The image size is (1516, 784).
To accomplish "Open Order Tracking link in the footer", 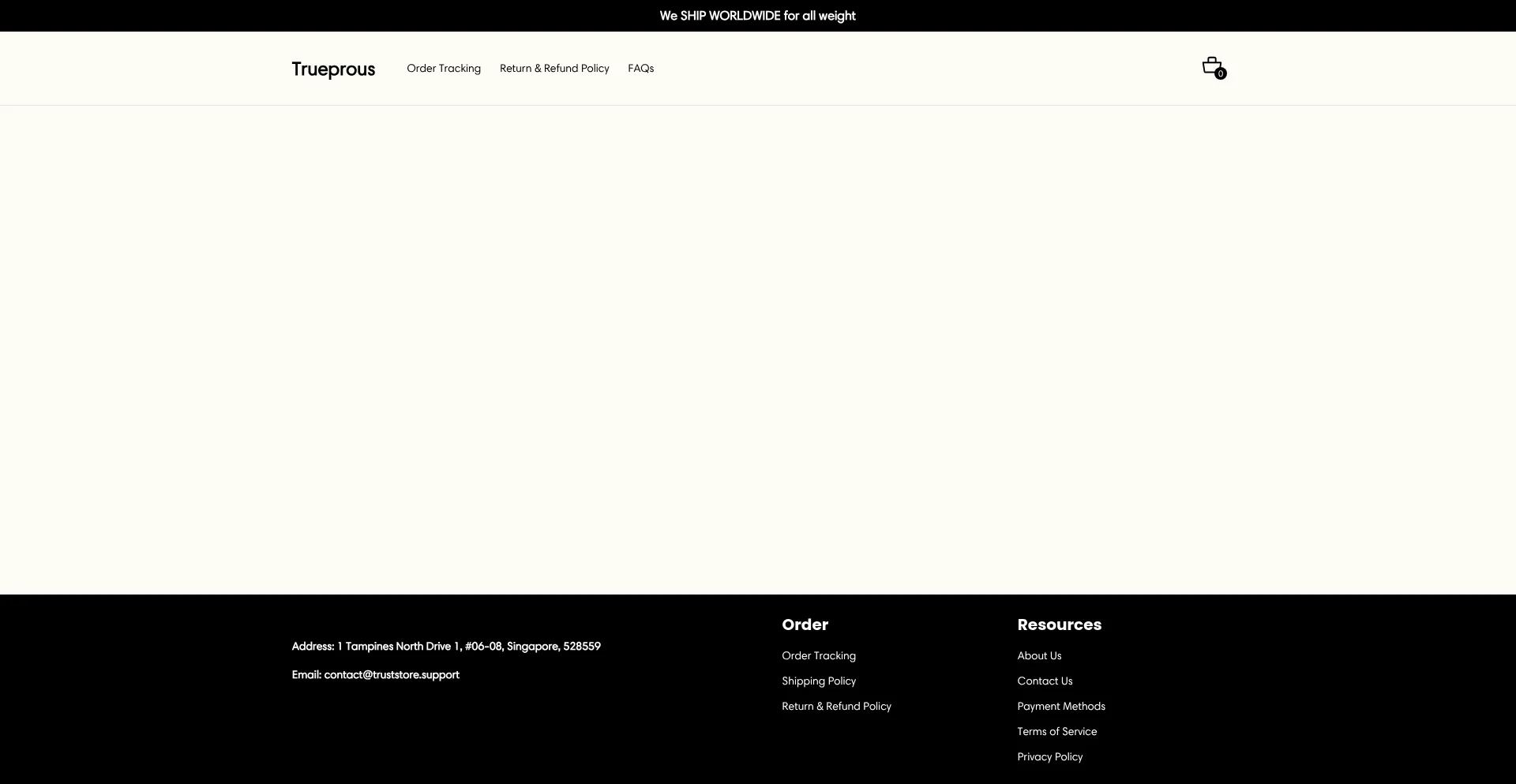I will click(x=819, y=656).
